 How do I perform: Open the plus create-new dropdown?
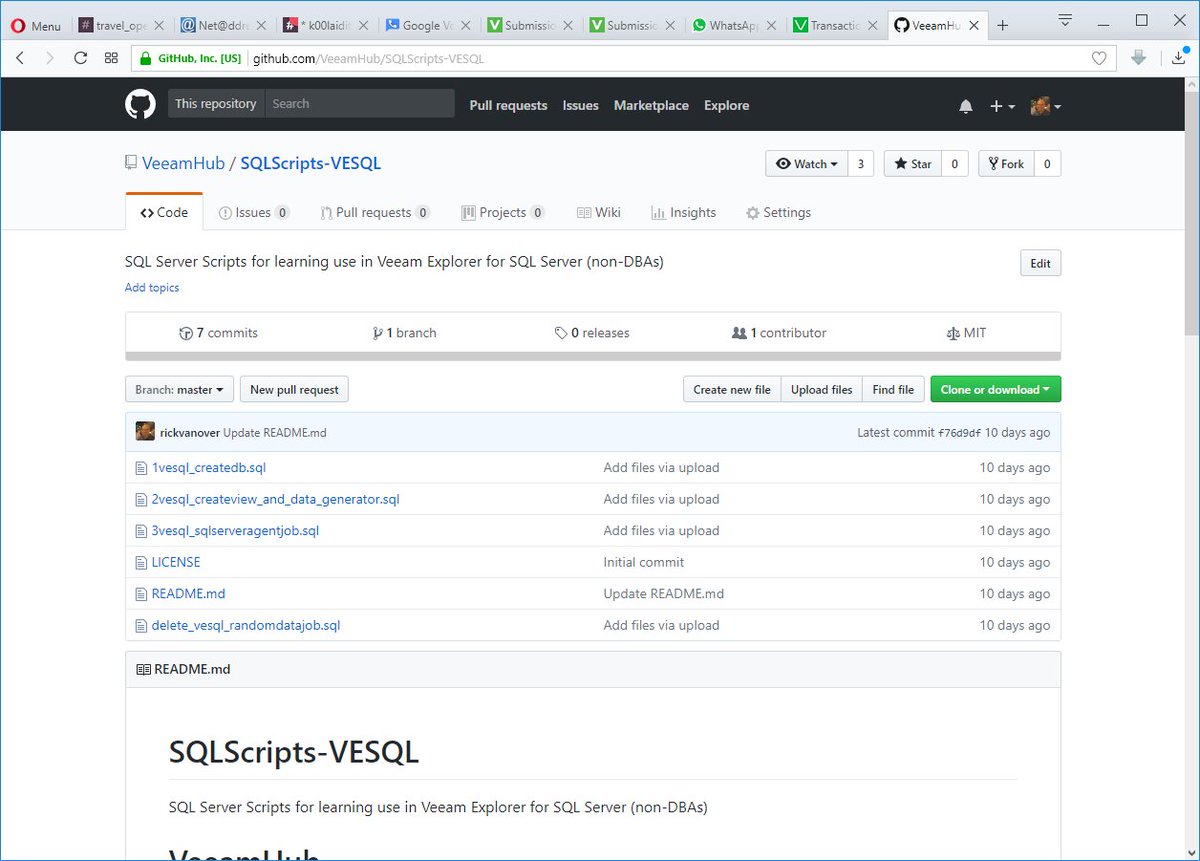point(1002,106)
